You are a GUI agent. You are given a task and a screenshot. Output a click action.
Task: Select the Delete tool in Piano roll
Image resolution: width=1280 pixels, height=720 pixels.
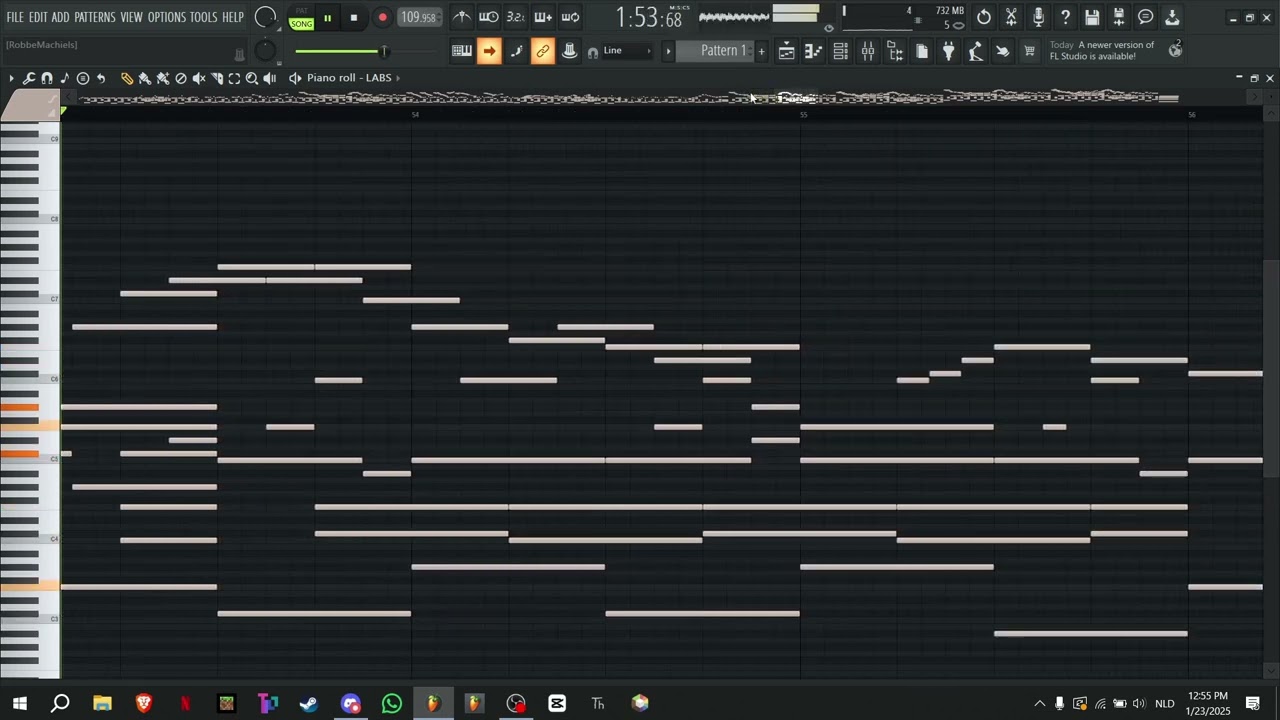click(181, 78)
